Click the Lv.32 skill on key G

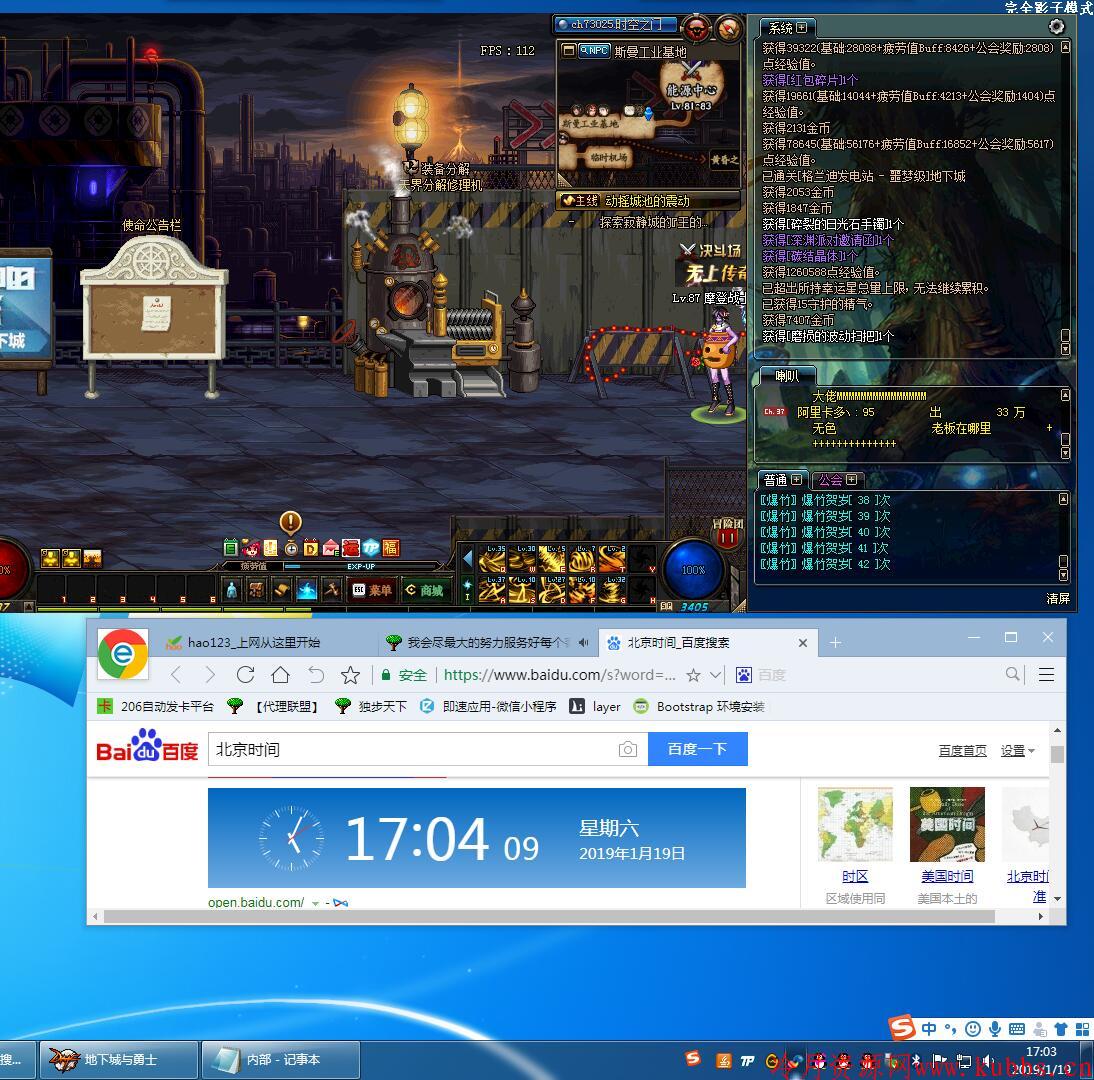point(613,590)
